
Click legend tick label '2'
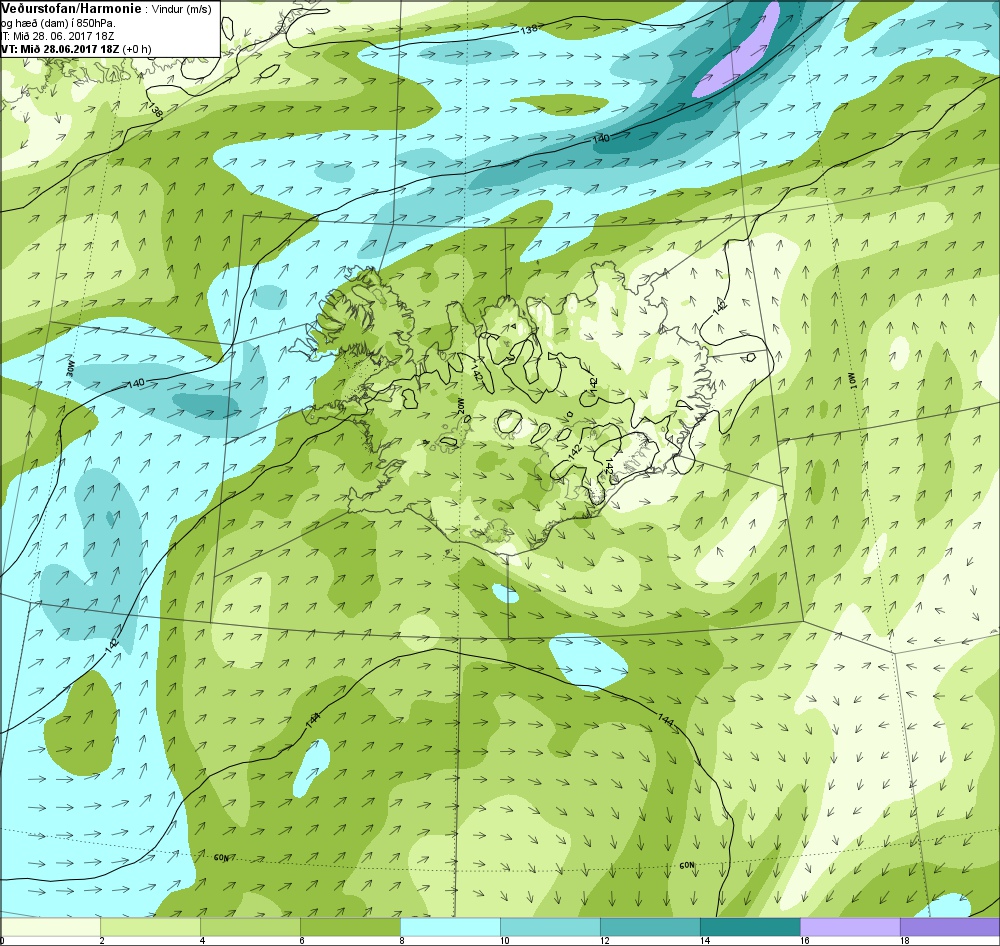pyautogui.click(x=101, y=940)
